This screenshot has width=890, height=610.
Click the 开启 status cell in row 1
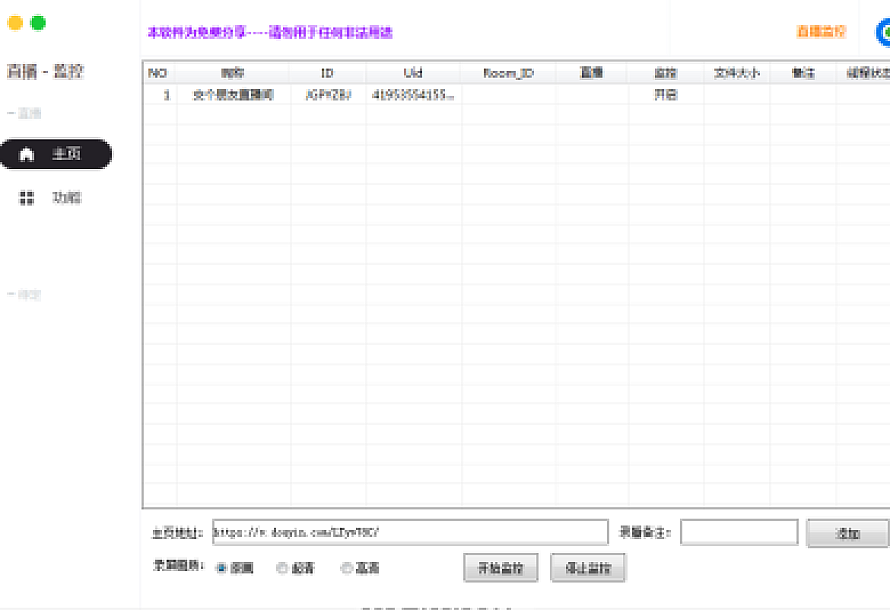click(665, 96)
